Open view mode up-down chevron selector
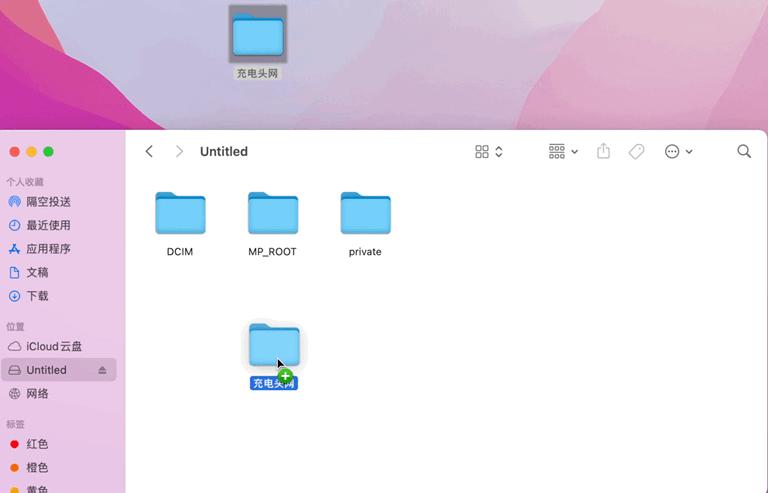 499,152
